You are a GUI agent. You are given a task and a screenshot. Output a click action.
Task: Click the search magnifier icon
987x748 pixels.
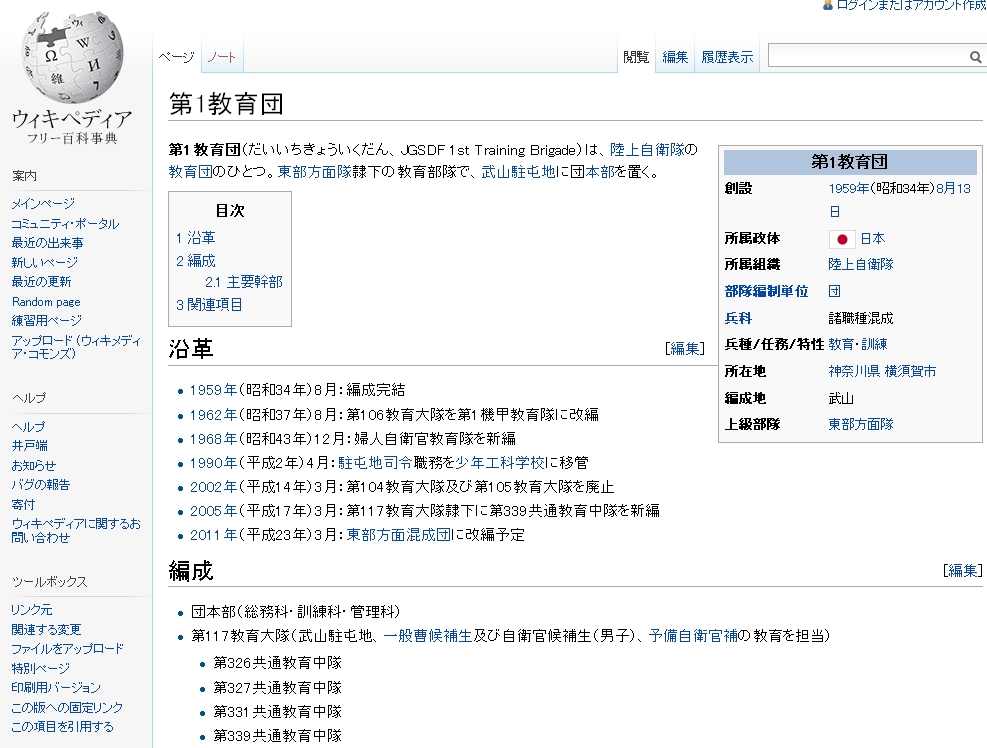coord(975,57)
